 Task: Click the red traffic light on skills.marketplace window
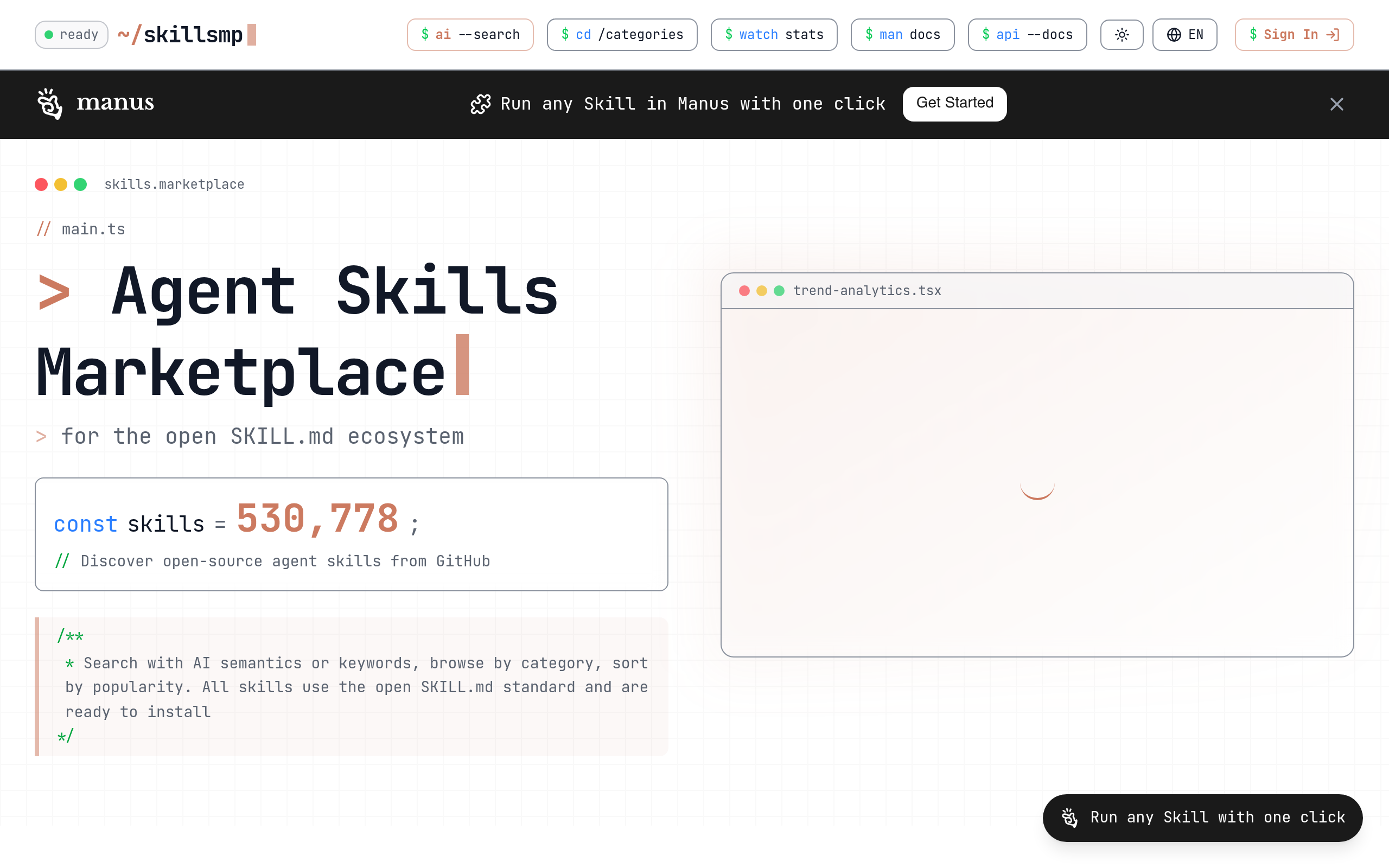[41, 184]
